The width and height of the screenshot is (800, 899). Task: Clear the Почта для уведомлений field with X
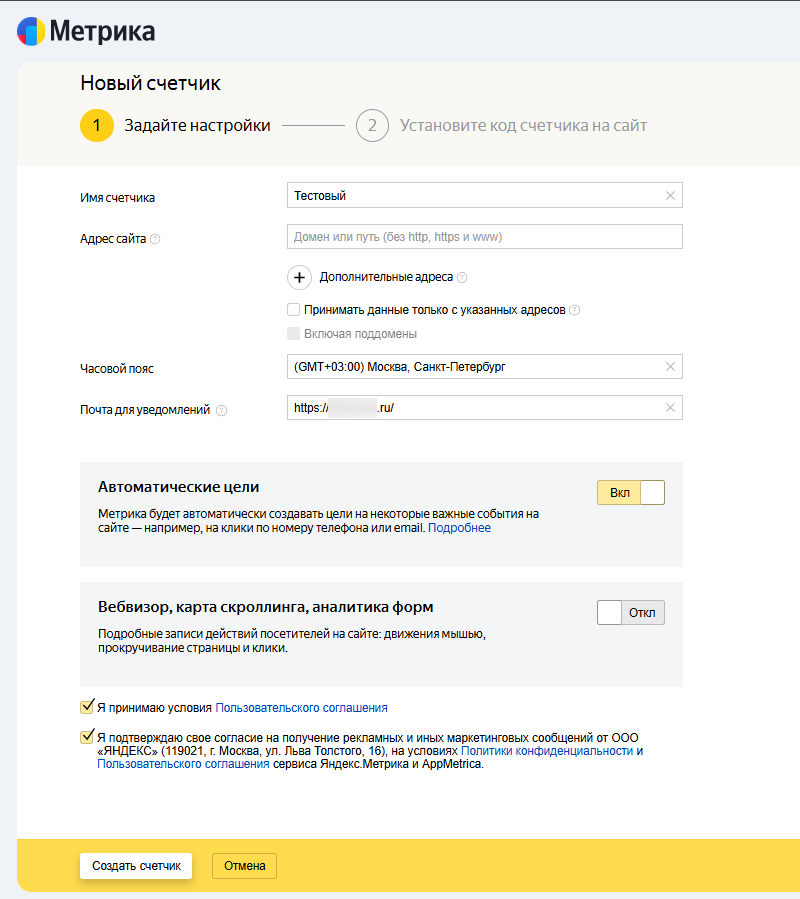click(x=670, y=408)
